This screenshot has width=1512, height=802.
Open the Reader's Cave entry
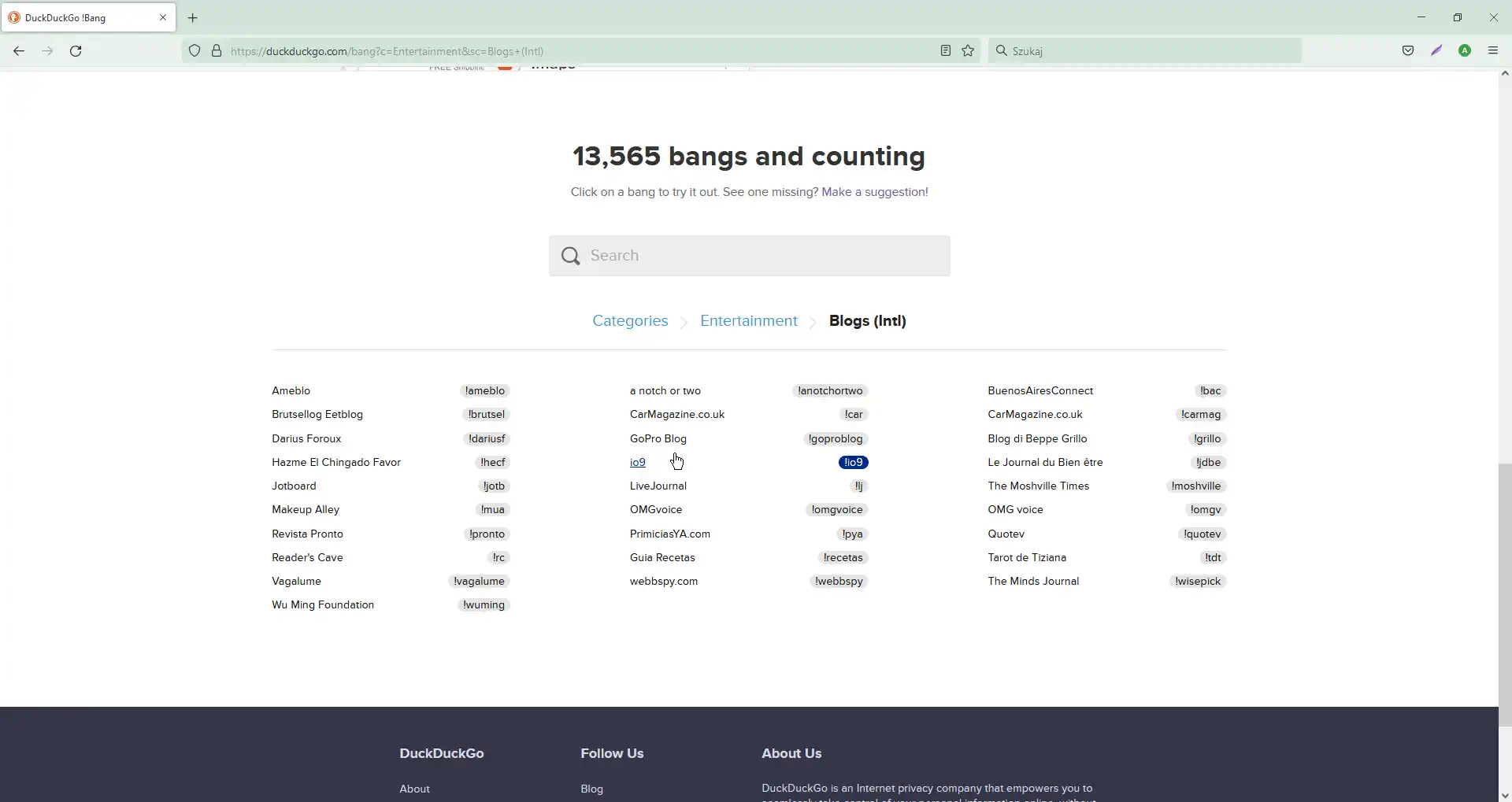[307, 558]
